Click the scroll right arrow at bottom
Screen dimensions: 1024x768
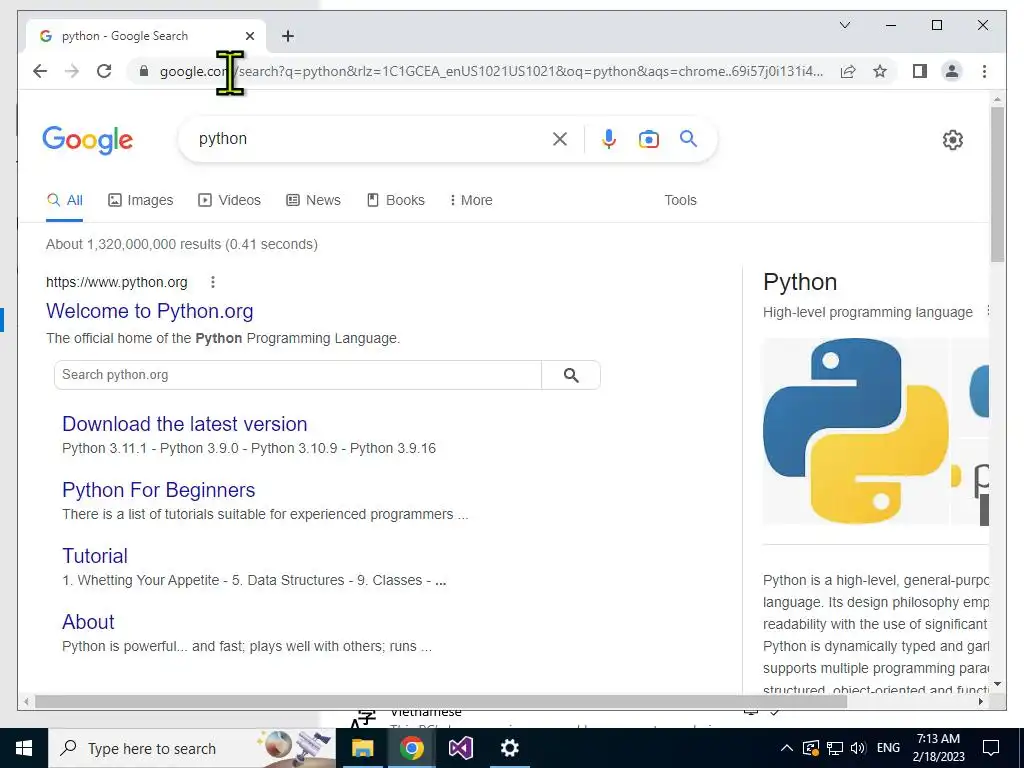[981, 701]
